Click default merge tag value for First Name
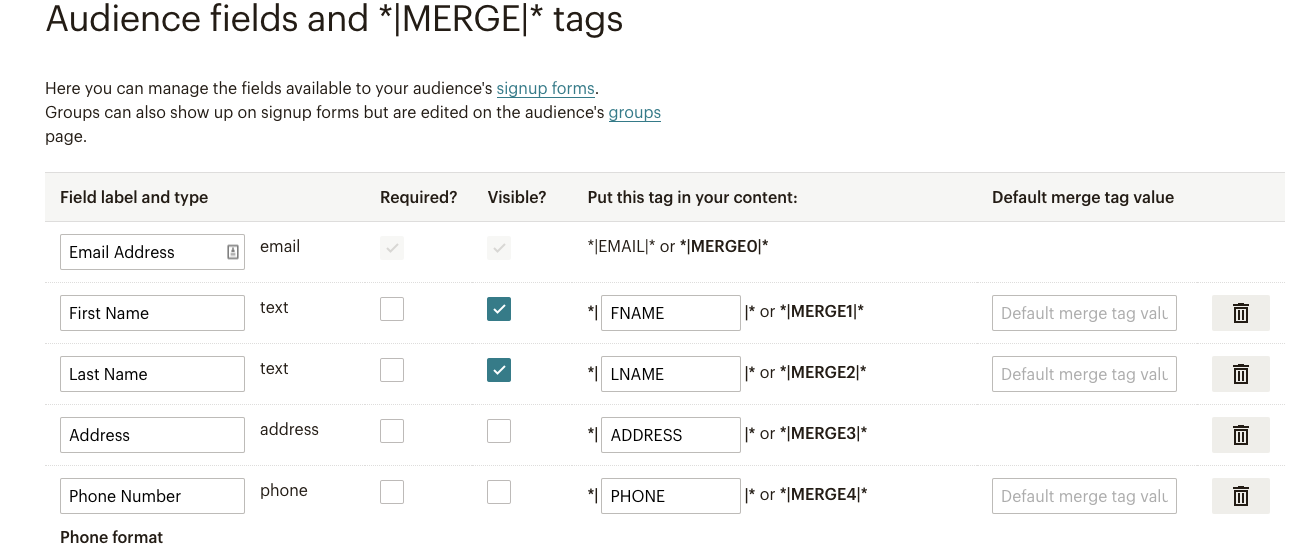The width and height of the screenshot is (1292, 548). 1084,313
